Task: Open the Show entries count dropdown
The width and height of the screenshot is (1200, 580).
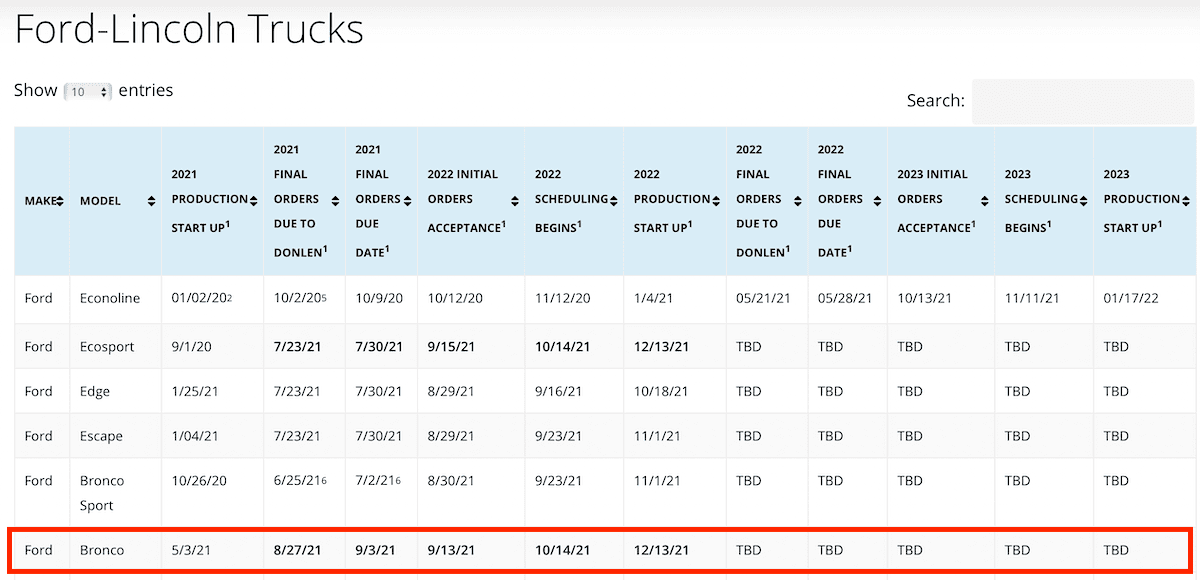Action: (88, 91)
